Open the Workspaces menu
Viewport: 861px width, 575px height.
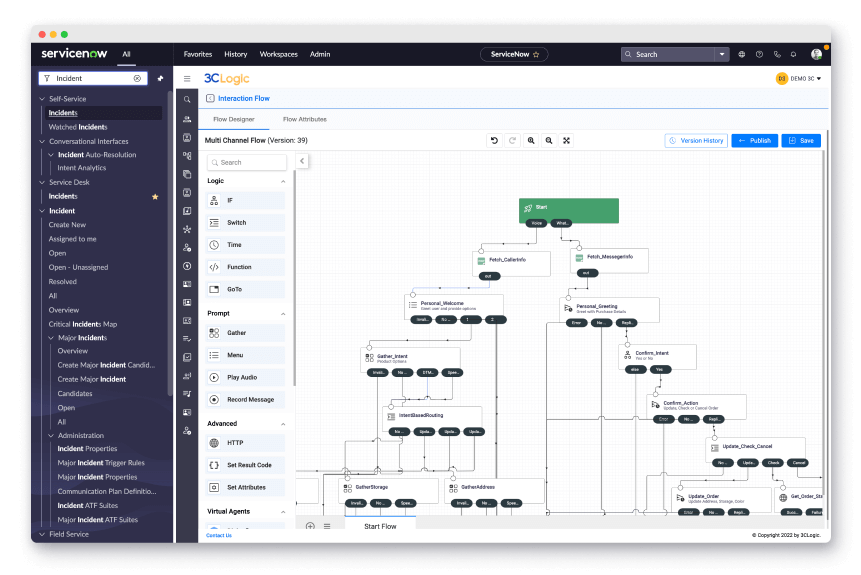pos(278,54)
